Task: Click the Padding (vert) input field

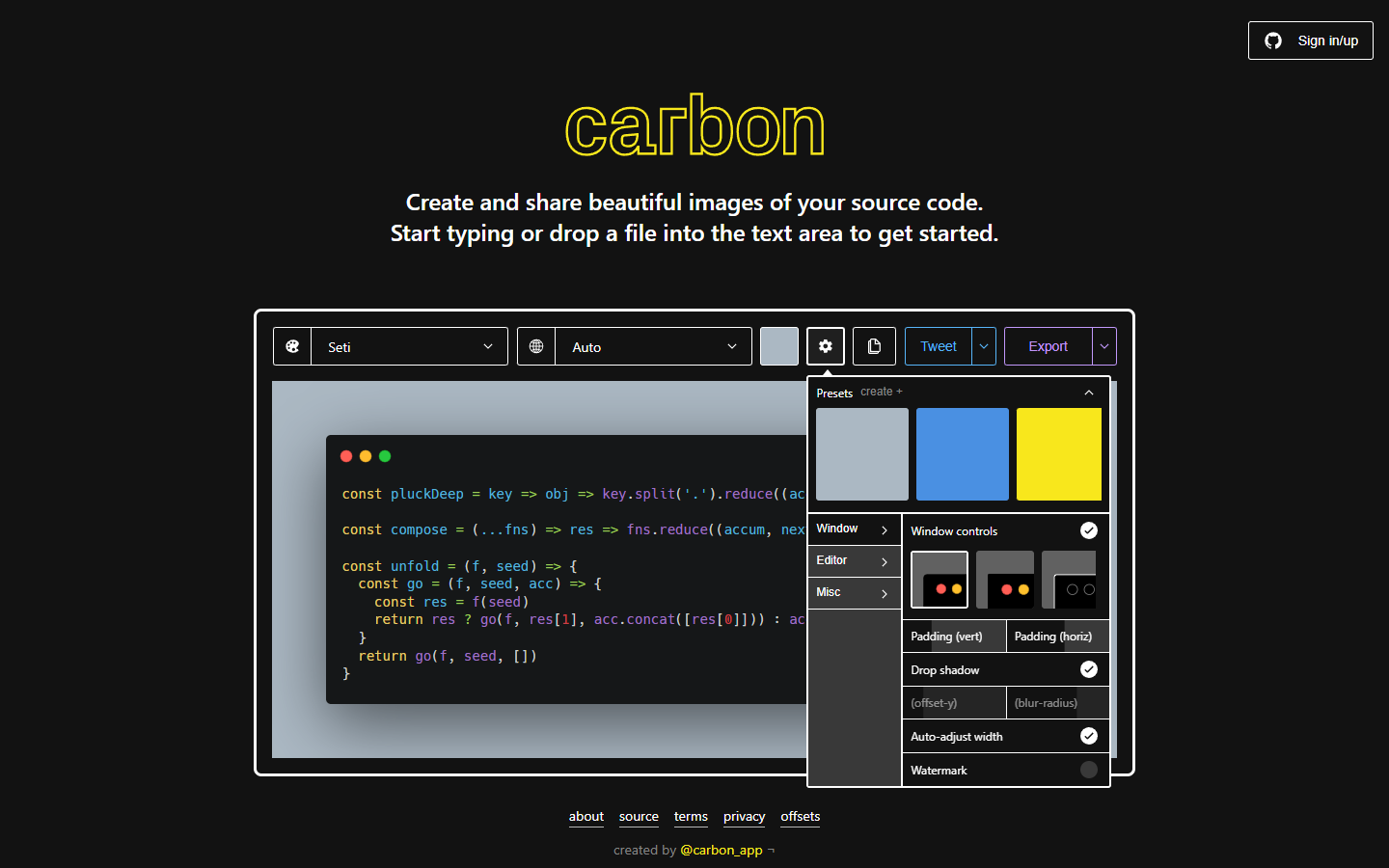Action: pyautogui.click(x=954, y=637)
